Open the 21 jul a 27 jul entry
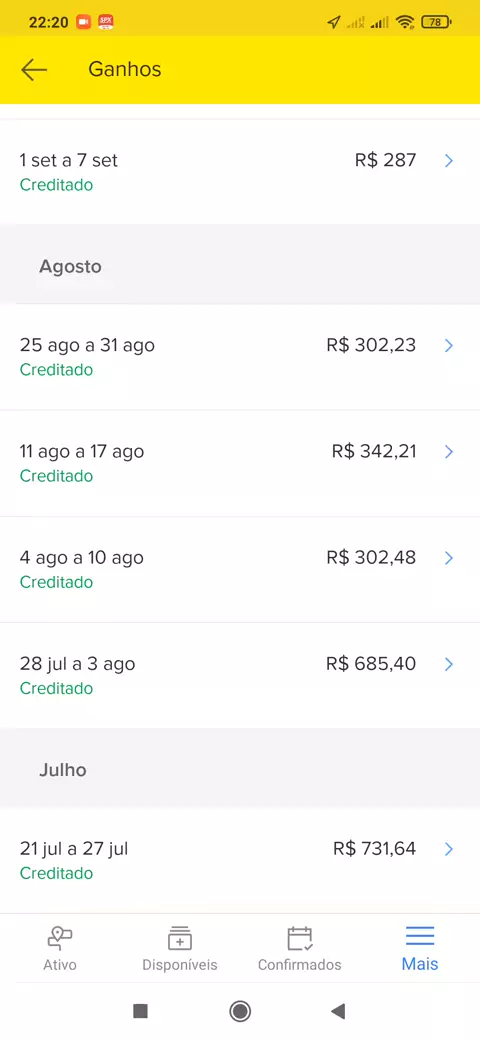This screenshot has width=480, height=1040. click(x=240, y=860)
